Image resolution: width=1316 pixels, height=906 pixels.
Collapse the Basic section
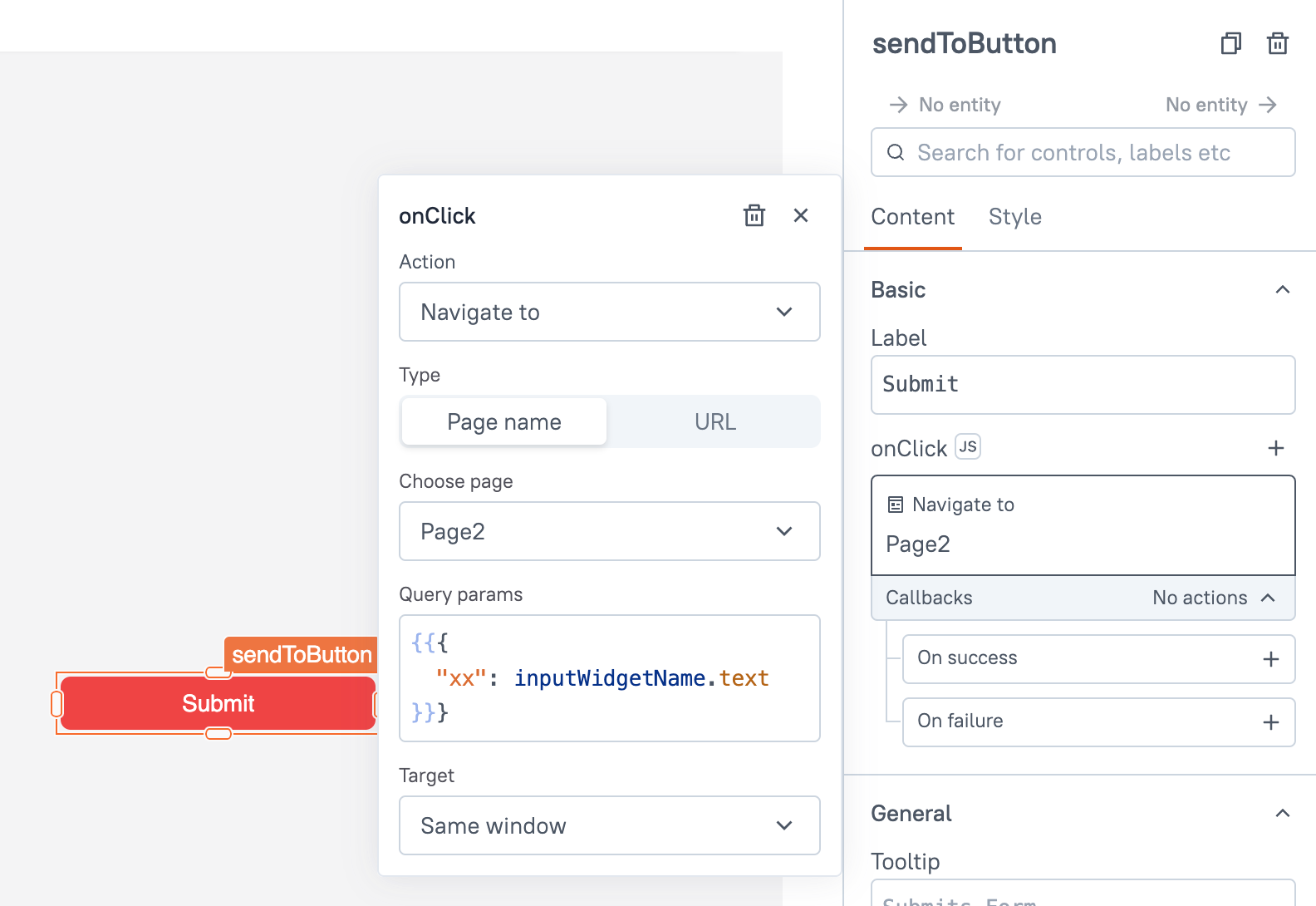[x=1283, y=289]
